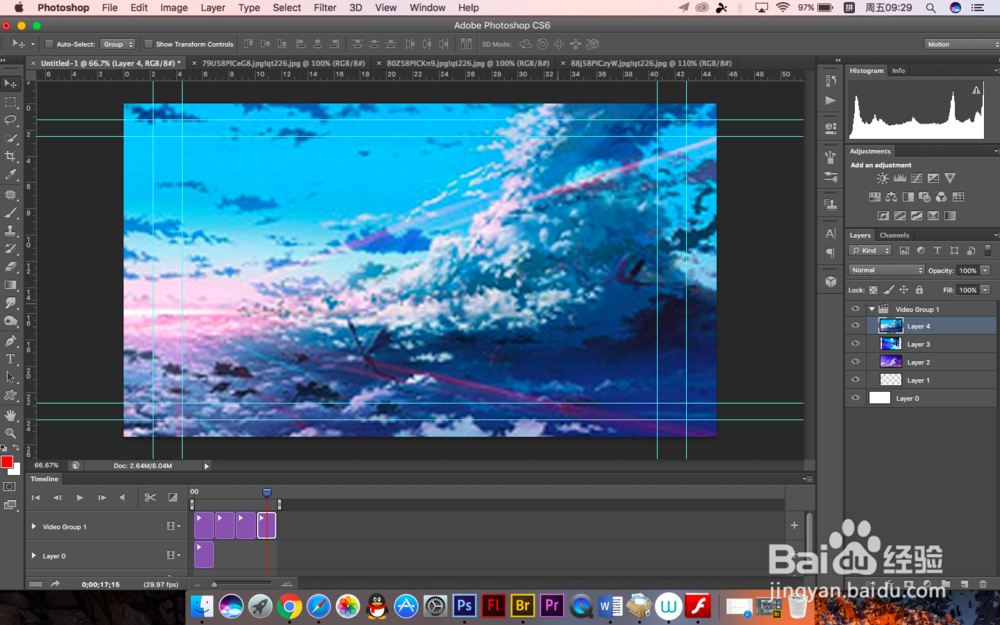Select the Zoom tool

(x=11, y=433)
